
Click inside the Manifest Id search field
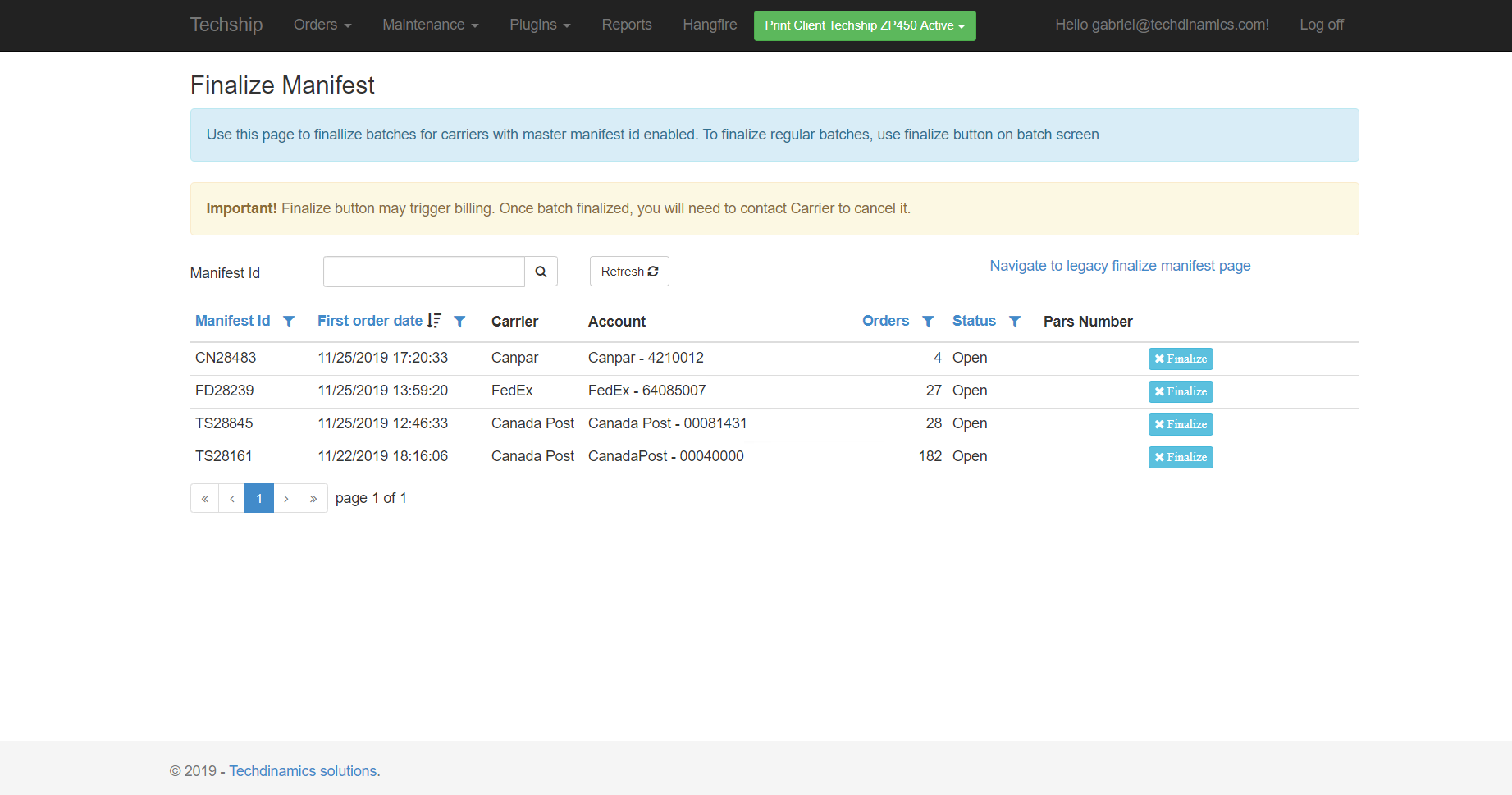(x=423, y=271)
